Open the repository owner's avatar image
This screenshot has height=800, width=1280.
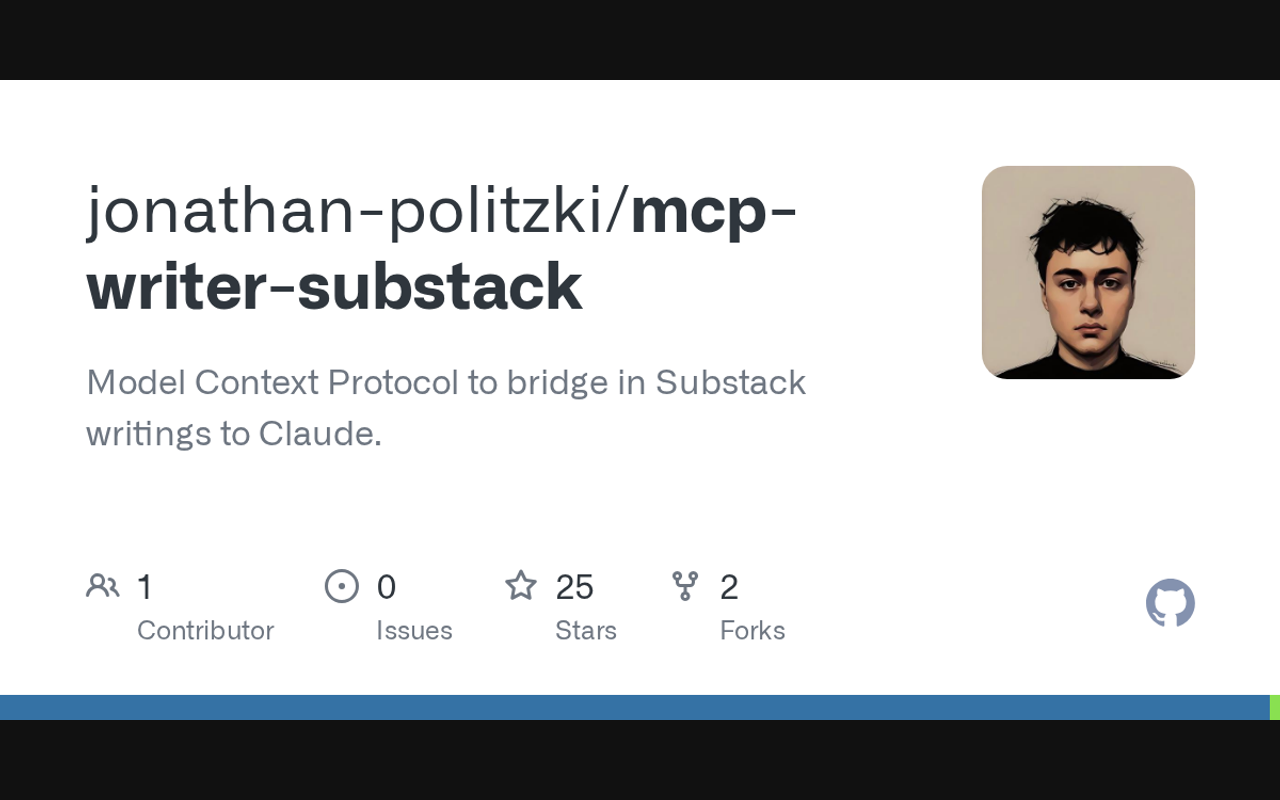click(1088, 272)
